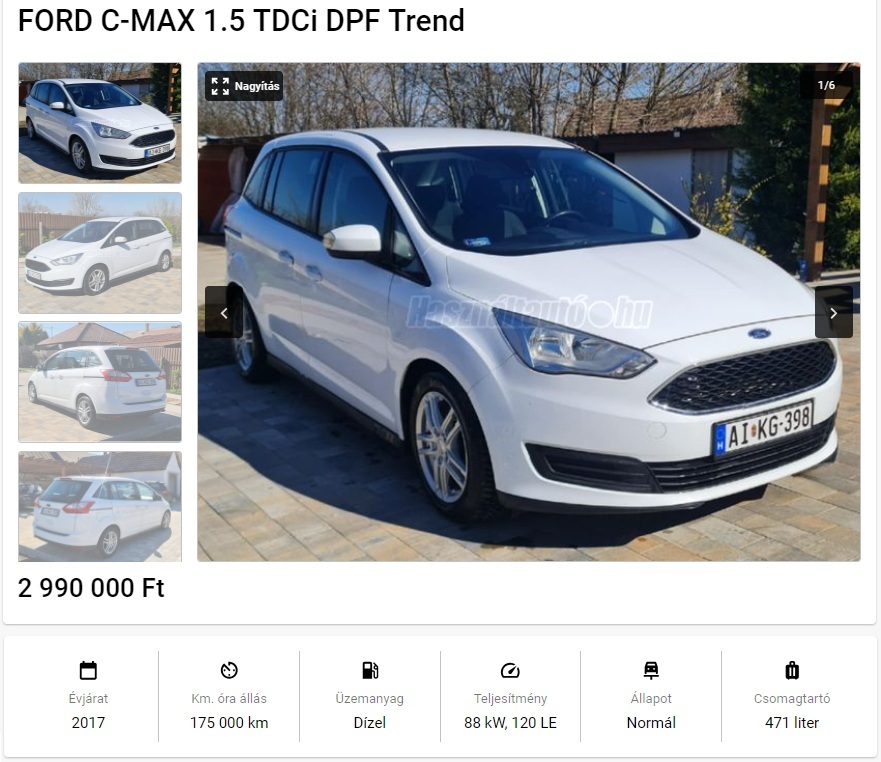
Task: Select the first thumbnail of the white Ford
Action: pos(100,123)
